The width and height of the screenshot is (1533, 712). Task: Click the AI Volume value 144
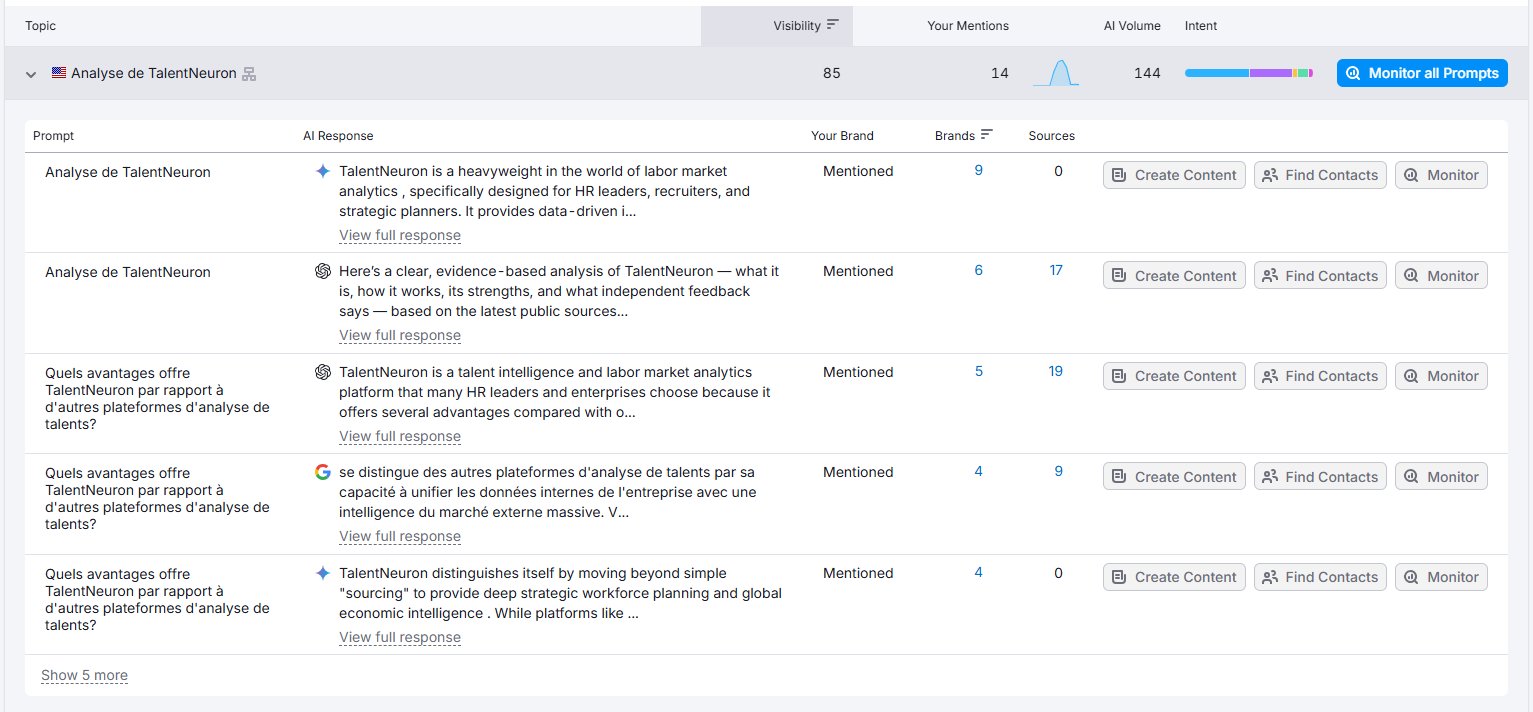1147,73
